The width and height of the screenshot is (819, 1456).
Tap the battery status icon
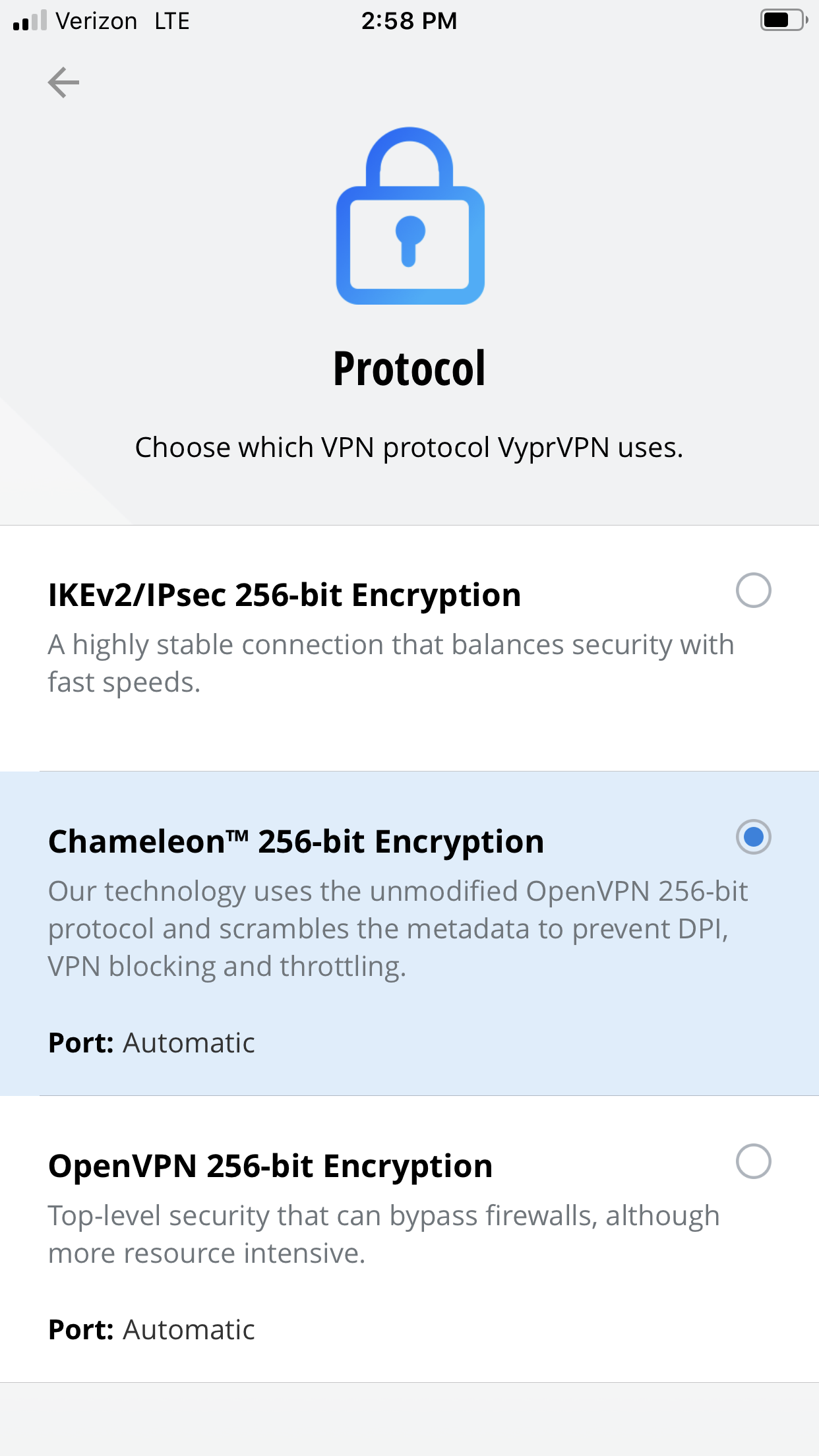783,20
